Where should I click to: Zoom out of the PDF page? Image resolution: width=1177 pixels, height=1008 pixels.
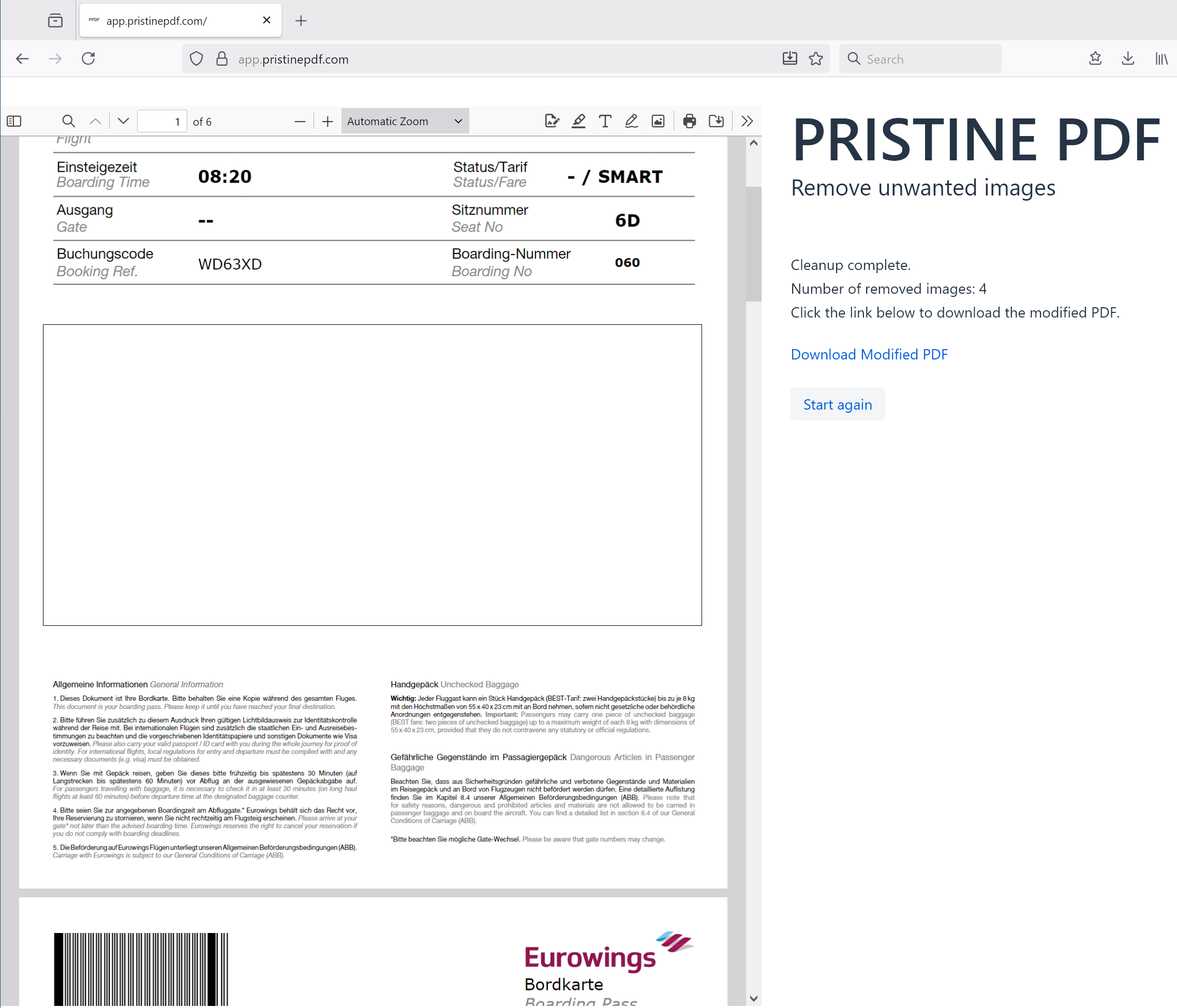click(300, 121)
